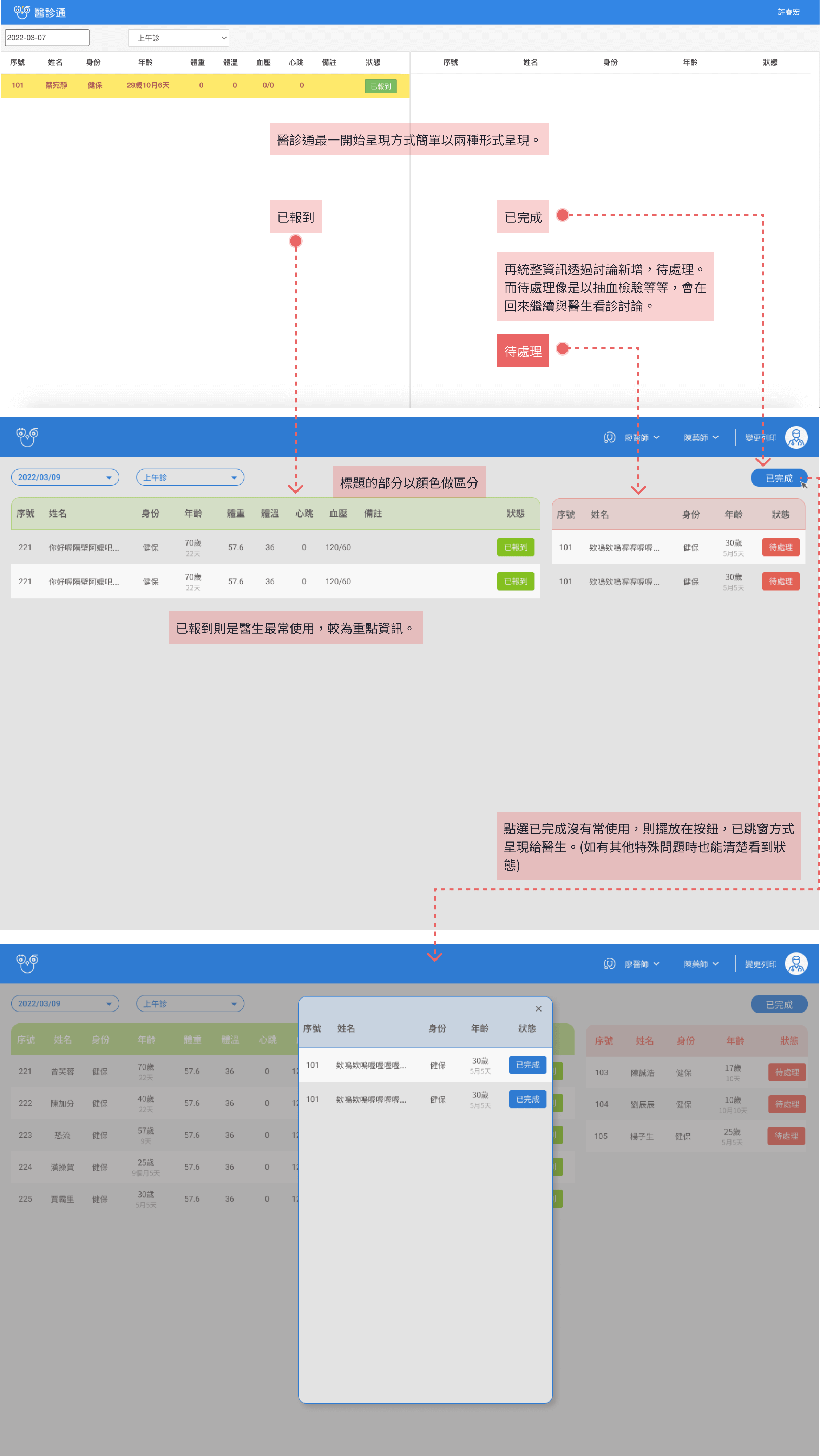Click the dimmed 已完成 button behind the popup
Screen dimensions: 820x1456
point(779,1005)
